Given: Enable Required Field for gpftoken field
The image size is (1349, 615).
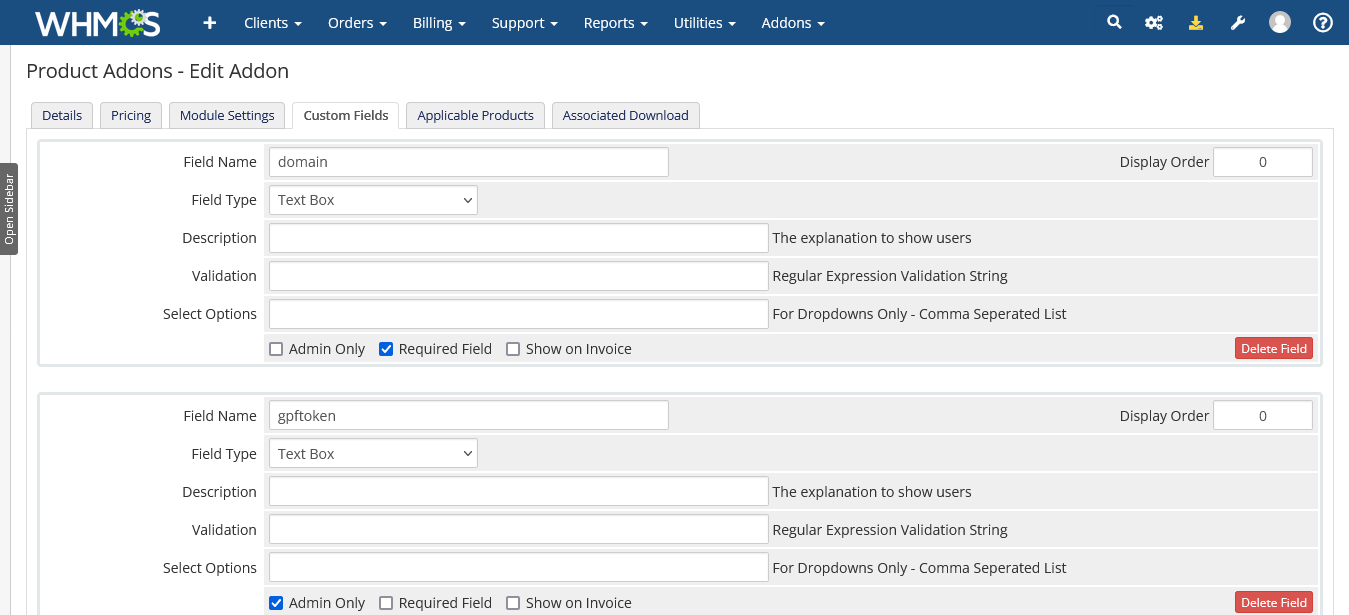Looking at the screenshot, I should coord(386,603).
